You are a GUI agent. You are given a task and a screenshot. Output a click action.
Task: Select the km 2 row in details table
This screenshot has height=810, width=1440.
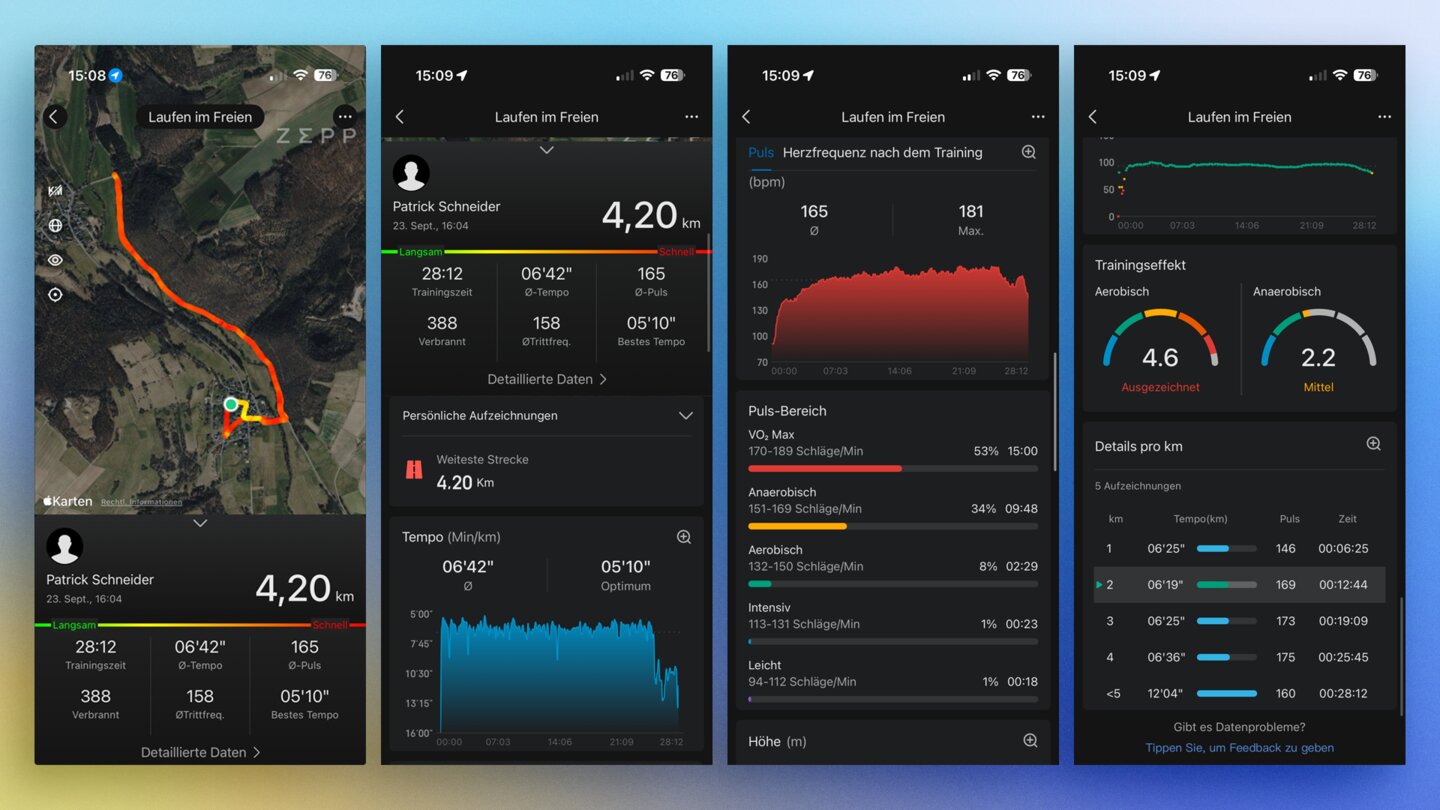coord(1239,585)
